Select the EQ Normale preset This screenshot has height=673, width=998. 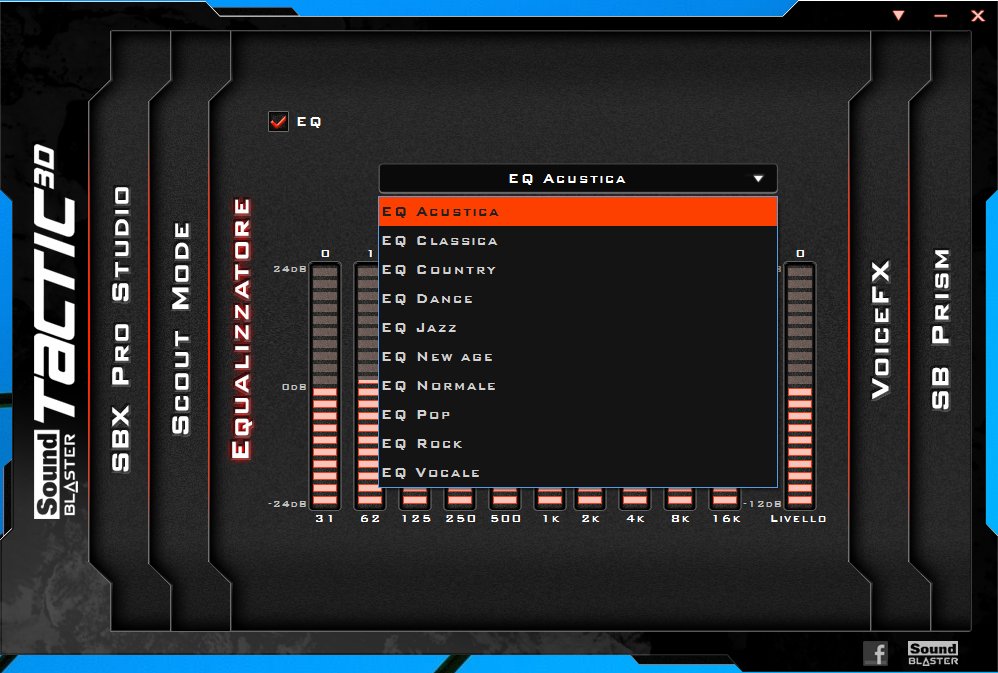tap(578, 385)
